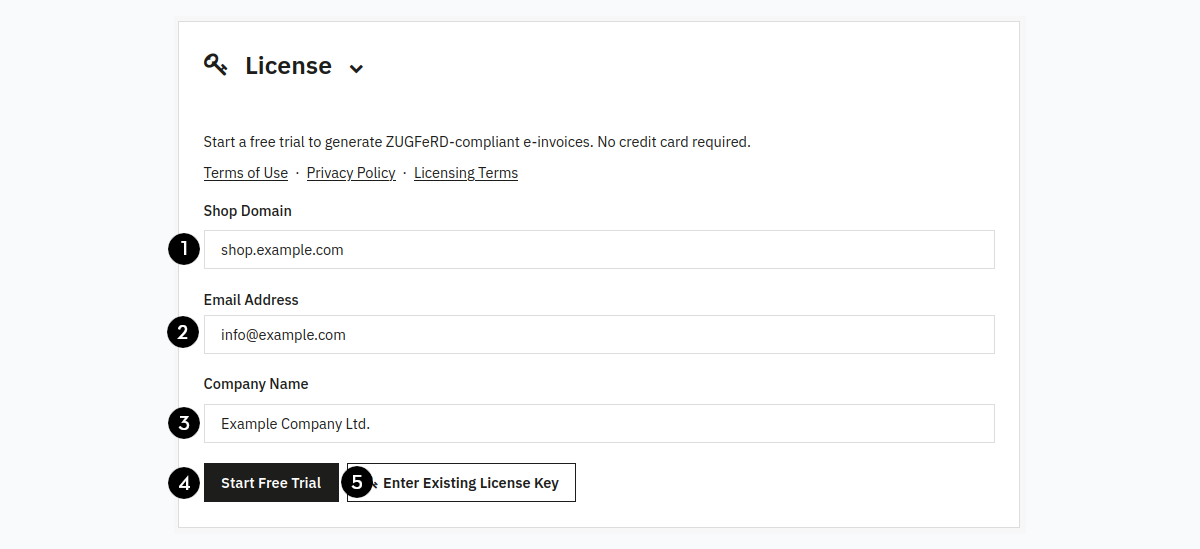Focus the Company Name input field
1200x549 pixels.
(599, 424)
